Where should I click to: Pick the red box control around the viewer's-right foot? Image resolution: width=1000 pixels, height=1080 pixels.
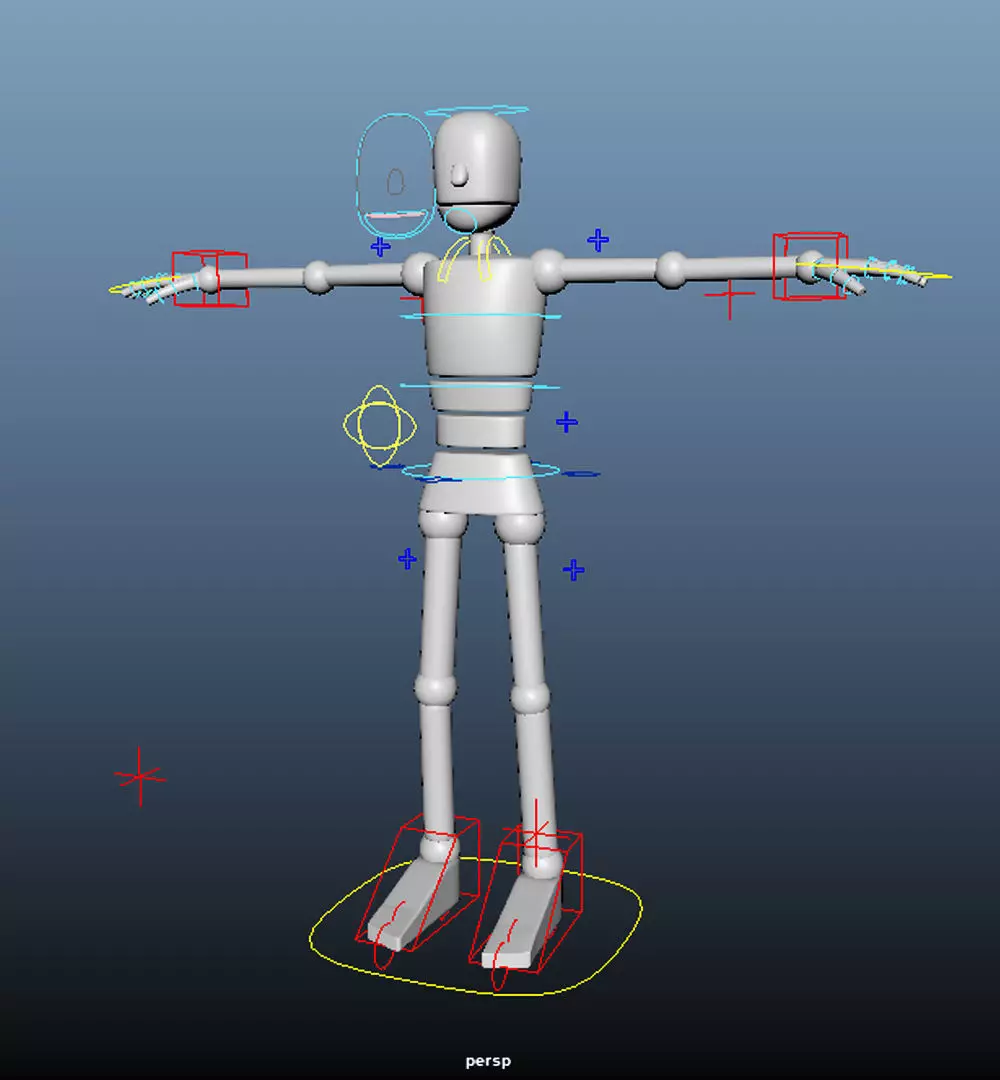tap(526, 900)
